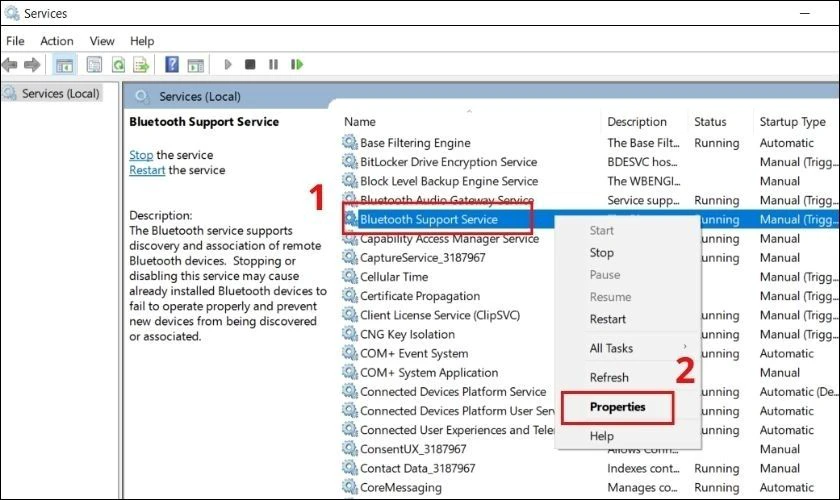Screen dimensions: 840x500
Task: Open the Action menu
Action: coord(57,41)
